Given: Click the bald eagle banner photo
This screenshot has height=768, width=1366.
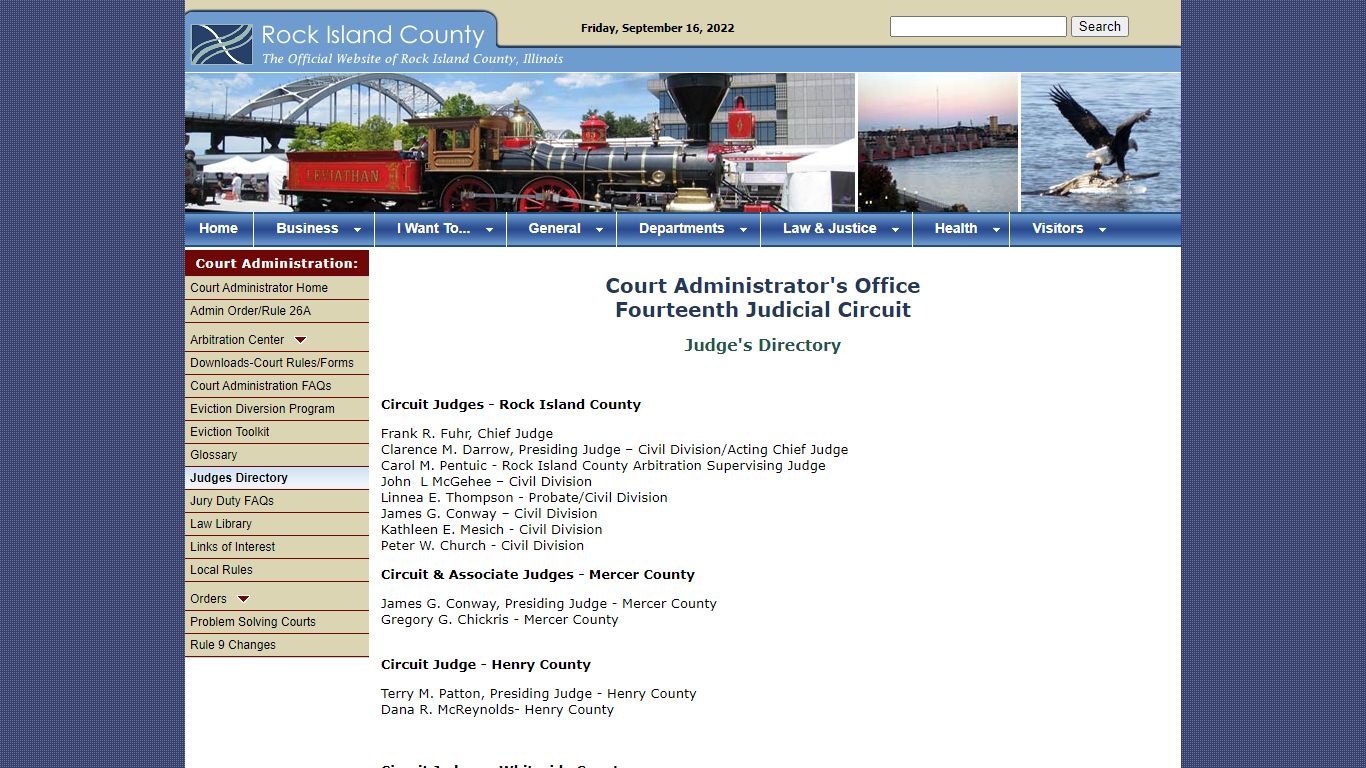Looking at the screenshot, I should point(1101,142).
